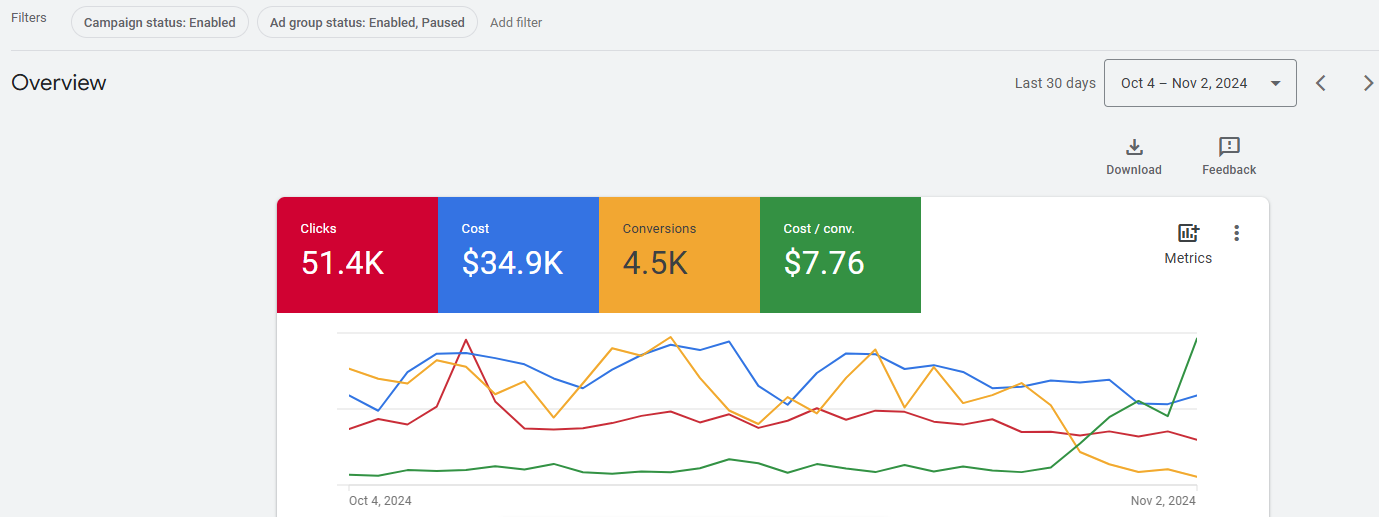Screen dimensions: 1379x517
Task: Click the Nov 2, 2024 axis label
Action: [x=1163, y=500]
